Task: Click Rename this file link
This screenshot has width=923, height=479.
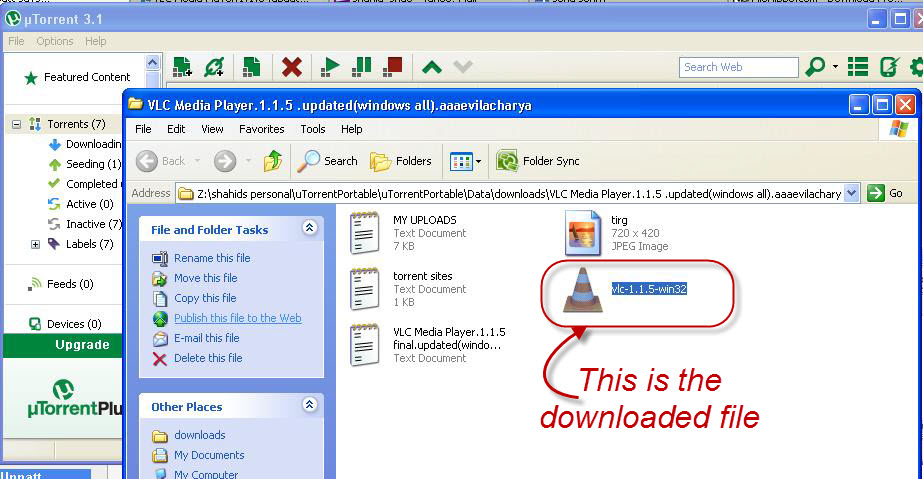Action: click(x=212, y=258)
